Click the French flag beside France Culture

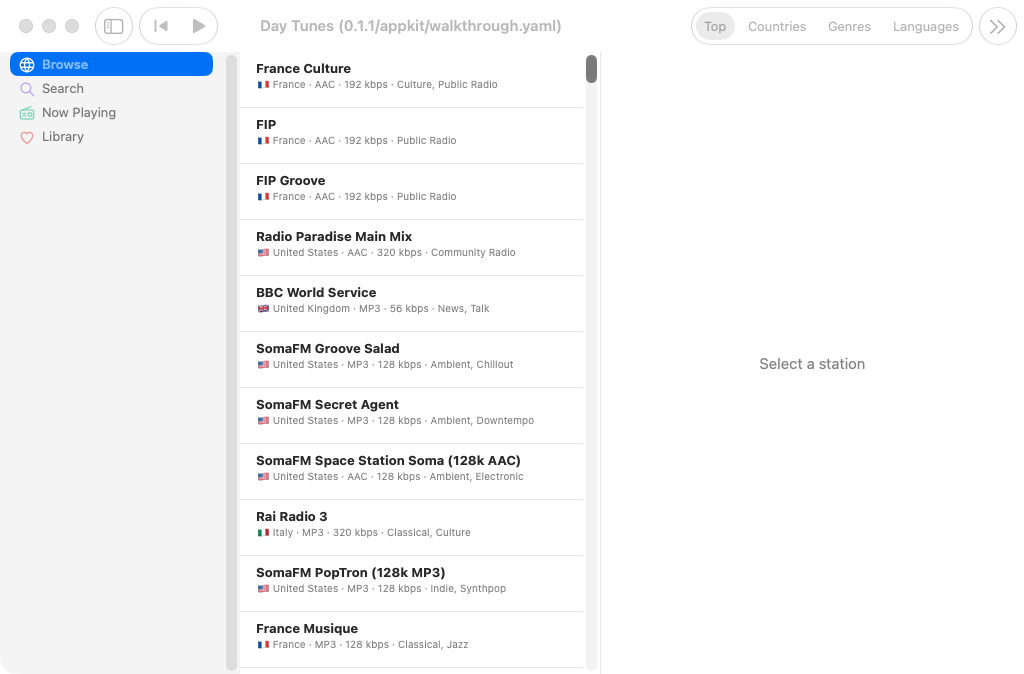click(263, 85)
